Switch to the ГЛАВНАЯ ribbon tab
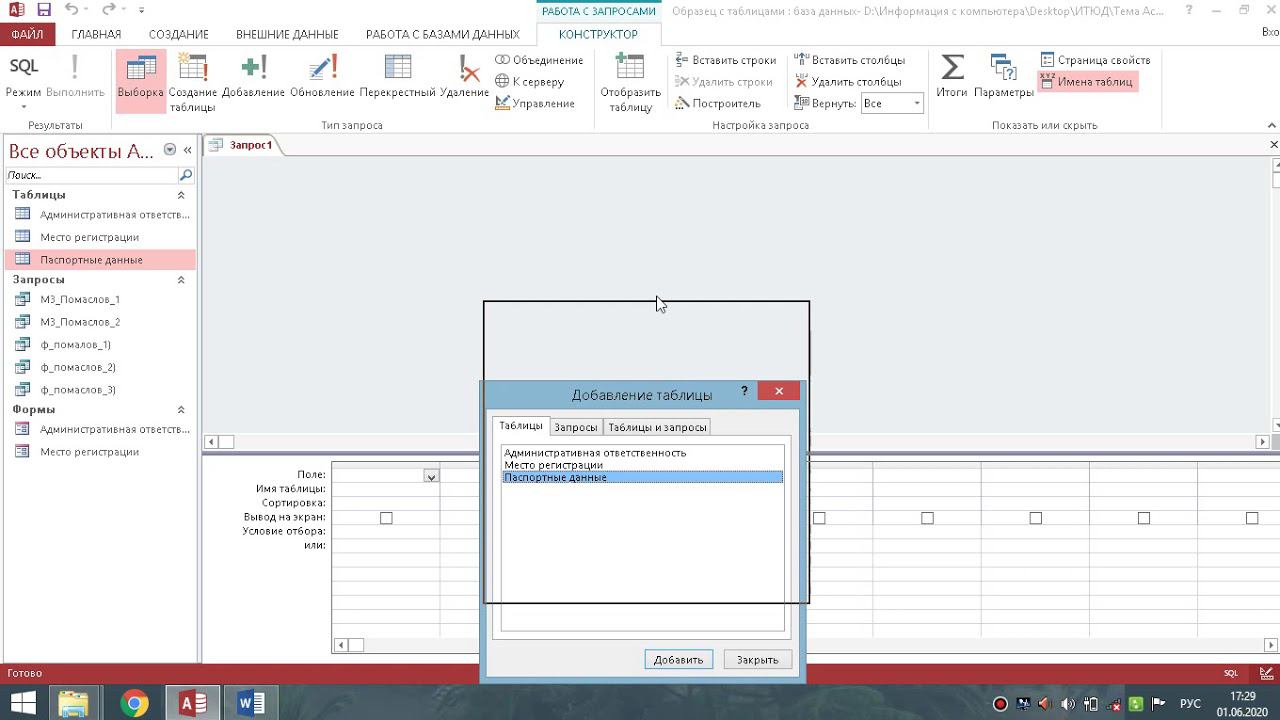This screenshot has width=1280, height=720. click(96, 34)
